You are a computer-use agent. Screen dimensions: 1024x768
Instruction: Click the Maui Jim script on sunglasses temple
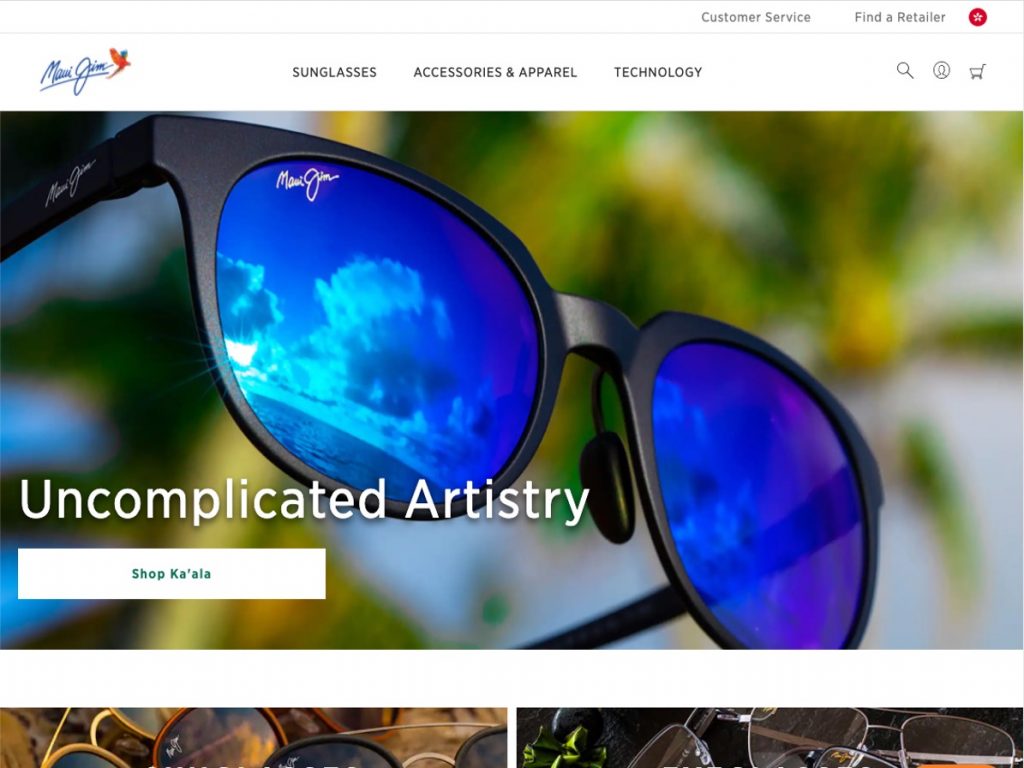70,182
